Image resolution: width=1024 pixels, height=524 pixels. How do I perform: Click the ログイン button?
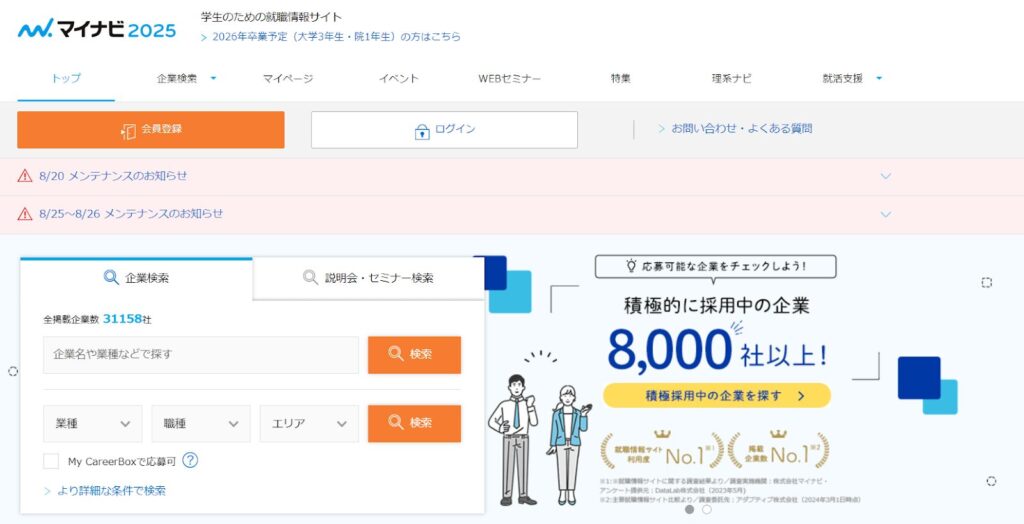click(x=444, y=130)
